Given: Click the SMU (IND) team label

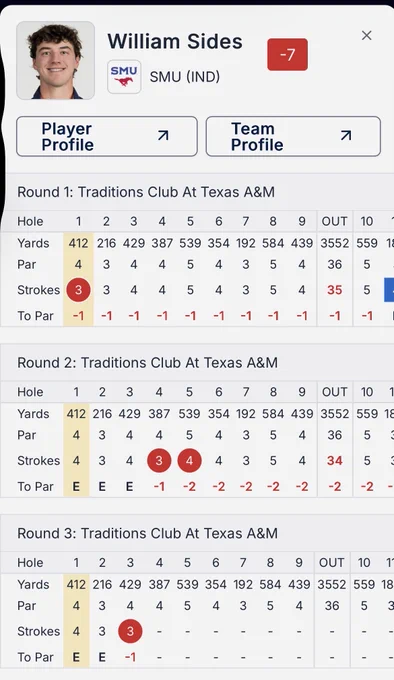Looking at the screenshot, I should point(185,77).
